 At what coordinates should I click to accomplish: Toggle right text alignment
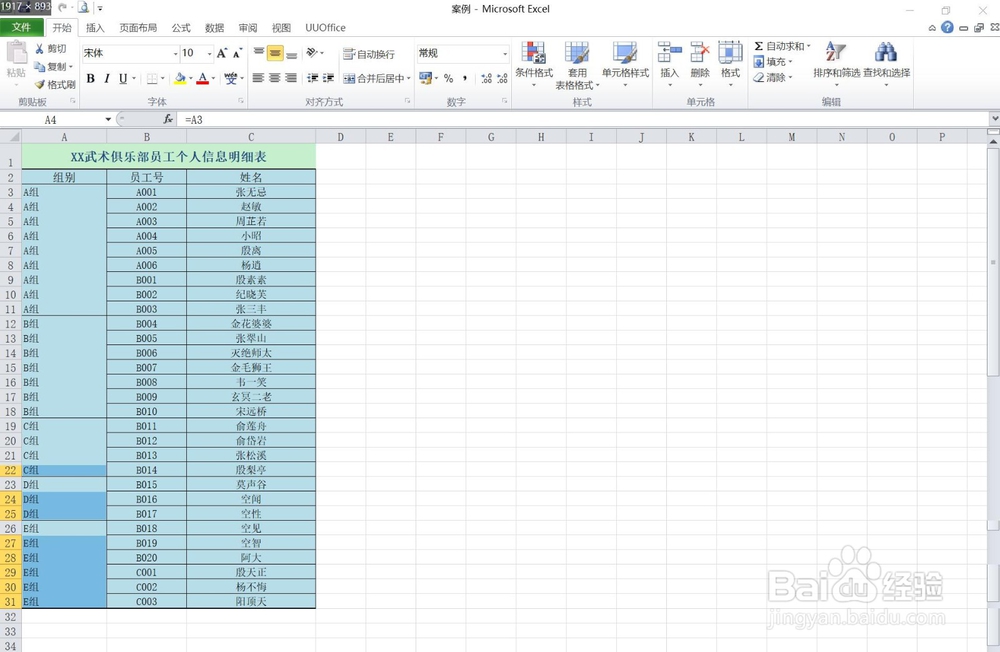click(291, 78)
